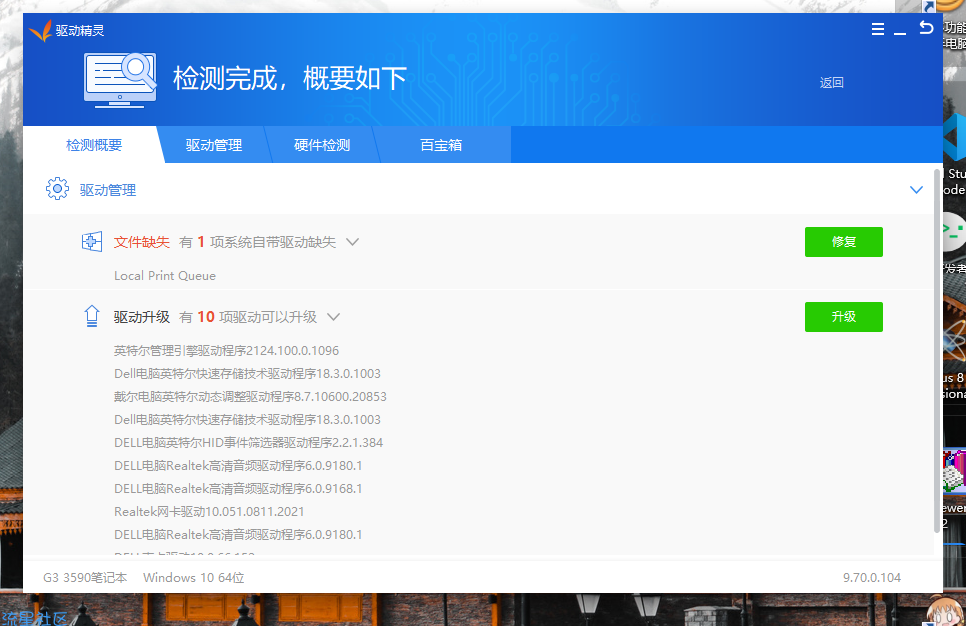Select 英特尔管理引擎驱动程序2124.100.0.1096
966x626 pixels.
tap(226, 351)
